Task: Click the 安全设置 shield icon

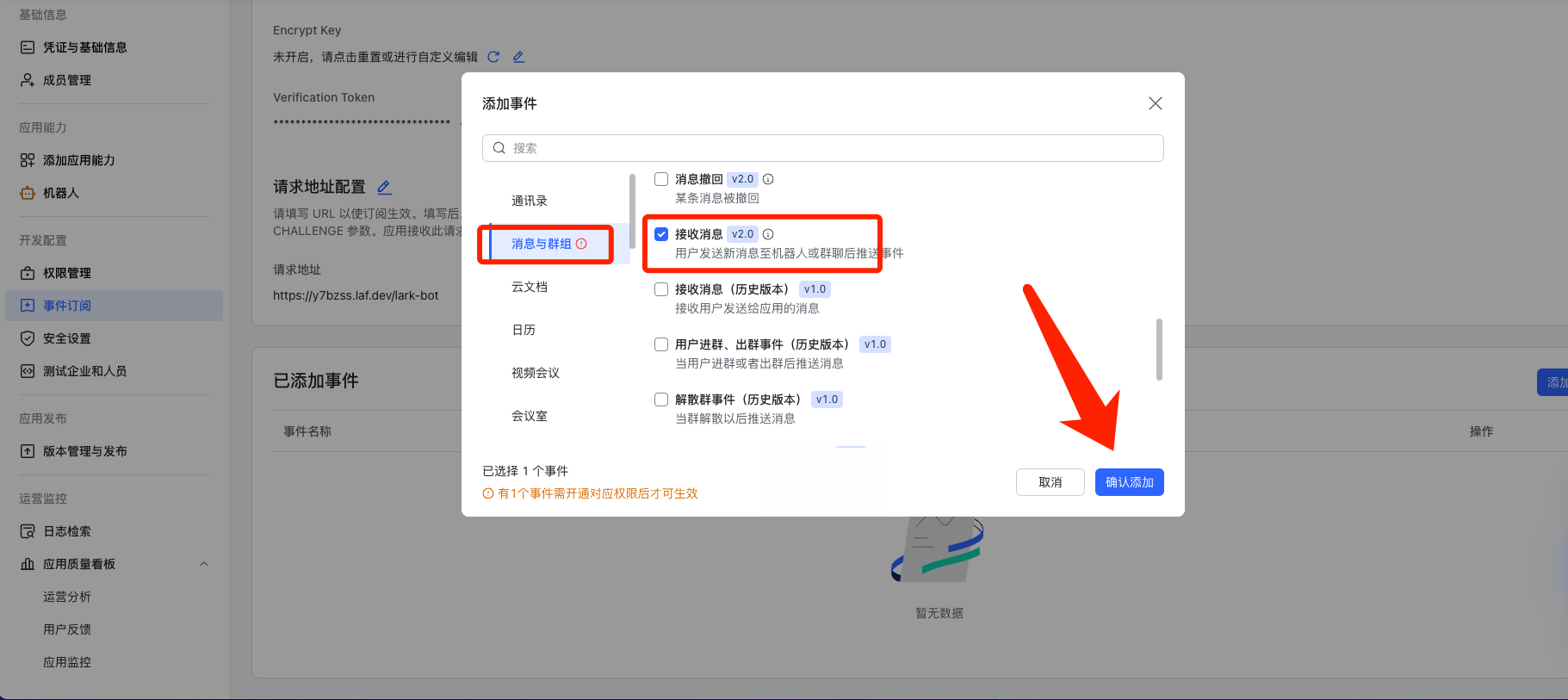Action: [x=28, y=338]
